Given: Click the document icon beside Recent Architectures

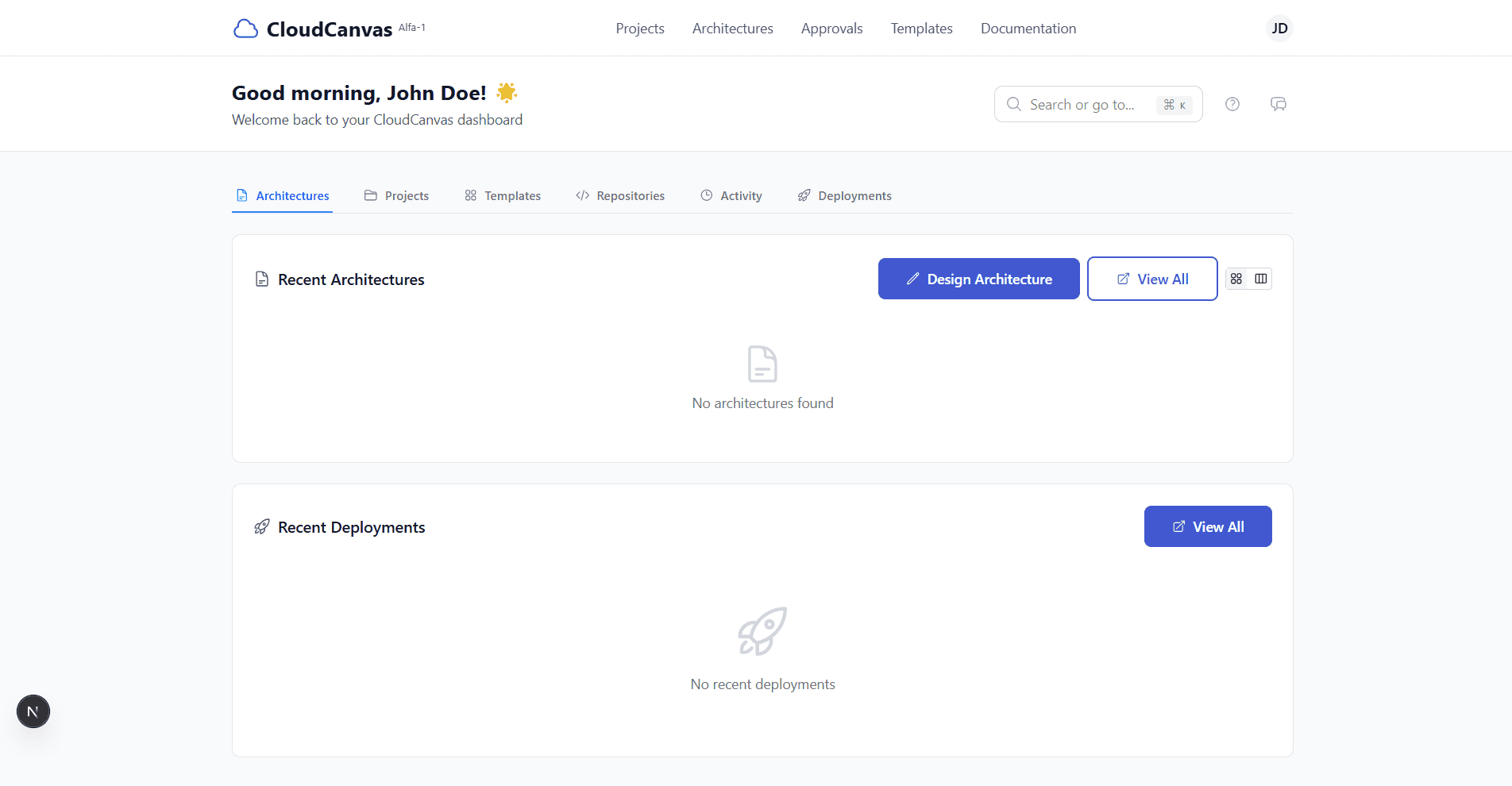Looking at the screenshot, I should click(262, 279).
